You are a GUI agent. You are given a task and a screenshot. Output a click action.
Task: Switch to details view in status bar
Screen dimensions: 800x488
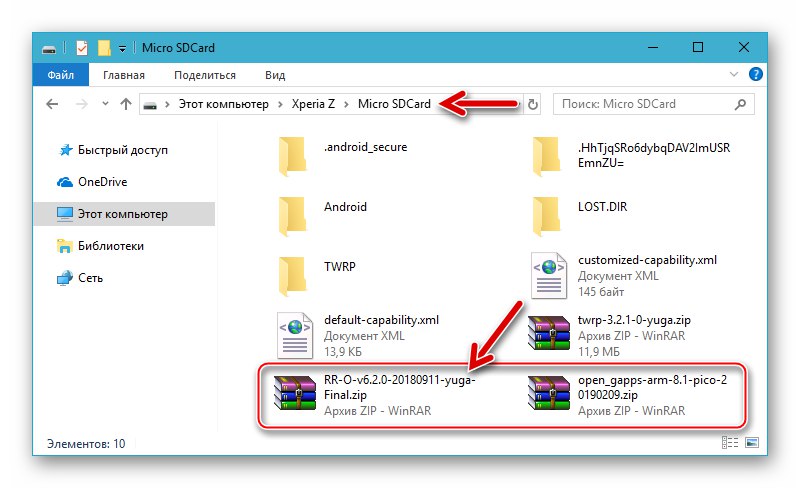[x=730, y=443]
